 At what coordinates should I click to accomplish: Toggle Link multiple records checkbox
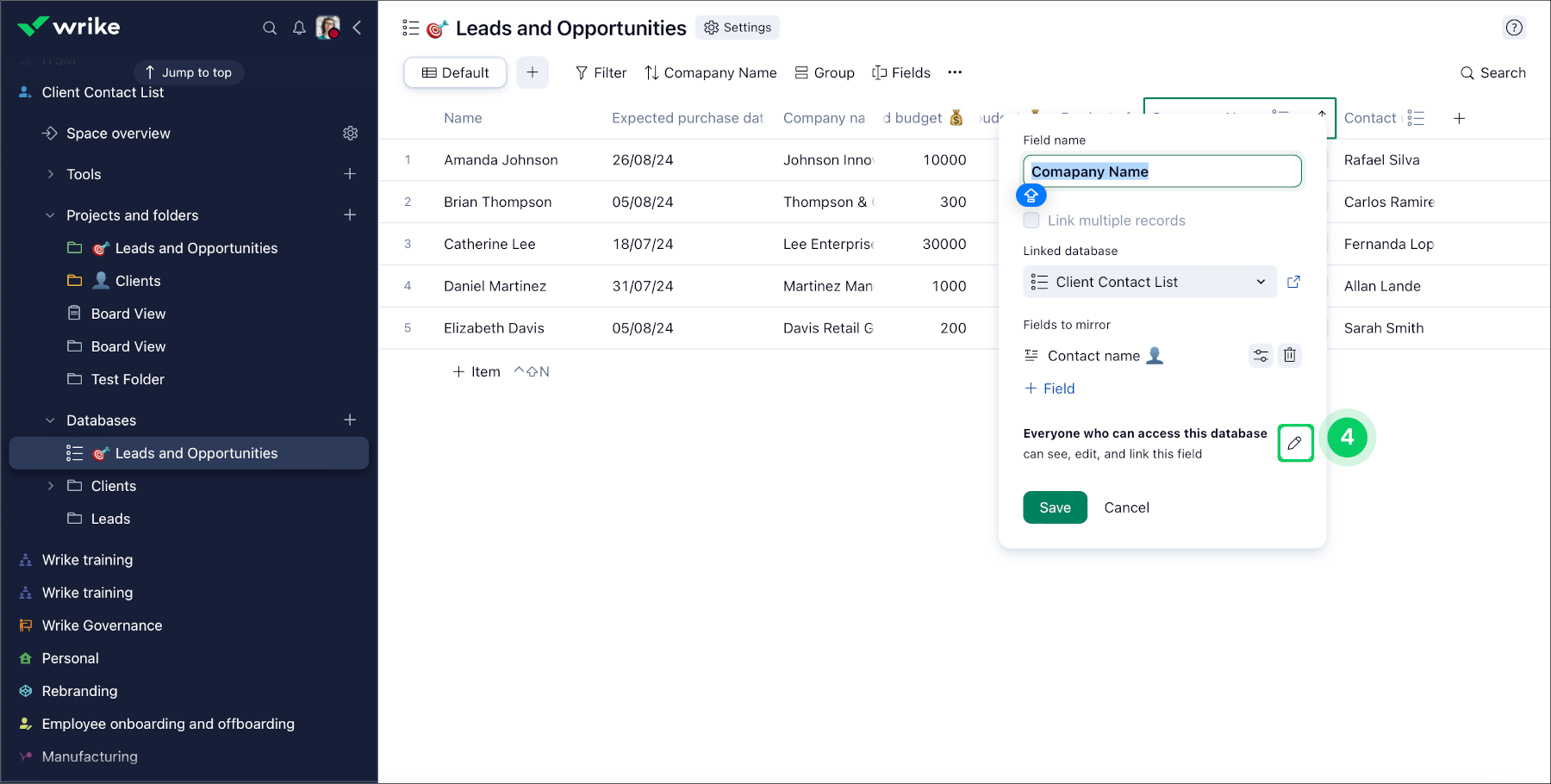coord(1031,221)
